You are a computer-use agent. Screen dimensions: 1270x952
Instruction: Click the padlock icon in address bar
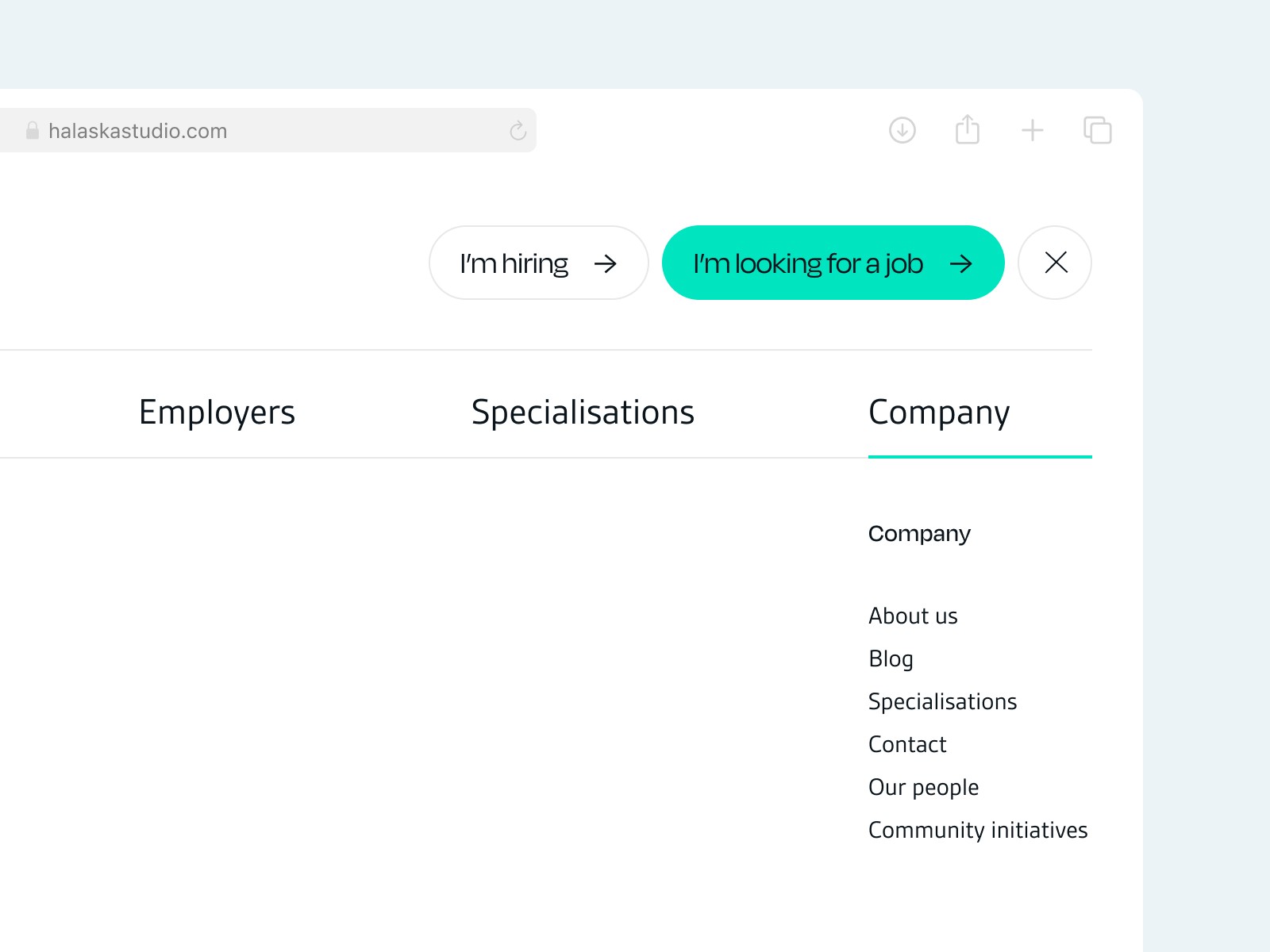coord(33,131)
